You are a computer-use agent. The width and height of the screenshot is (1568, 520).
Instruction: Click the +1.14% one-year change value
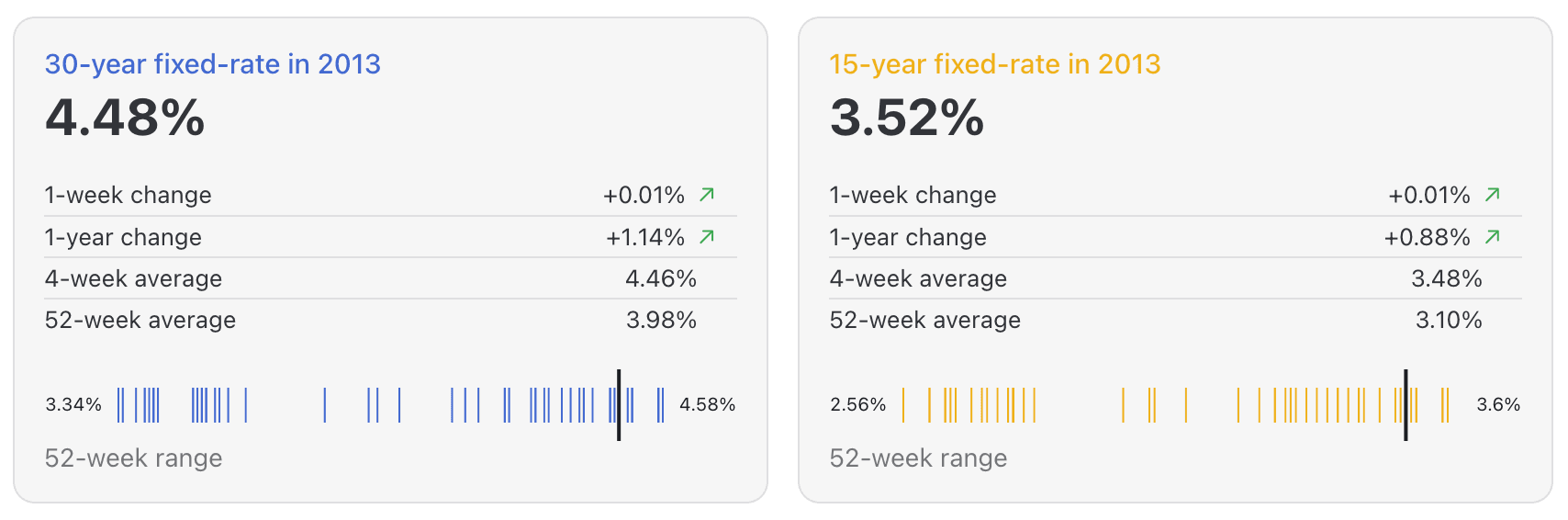pos(645,238)
